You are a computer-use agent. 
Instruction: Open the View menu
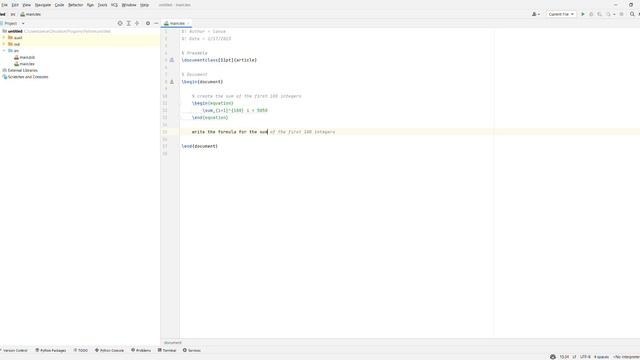(27, 5)
